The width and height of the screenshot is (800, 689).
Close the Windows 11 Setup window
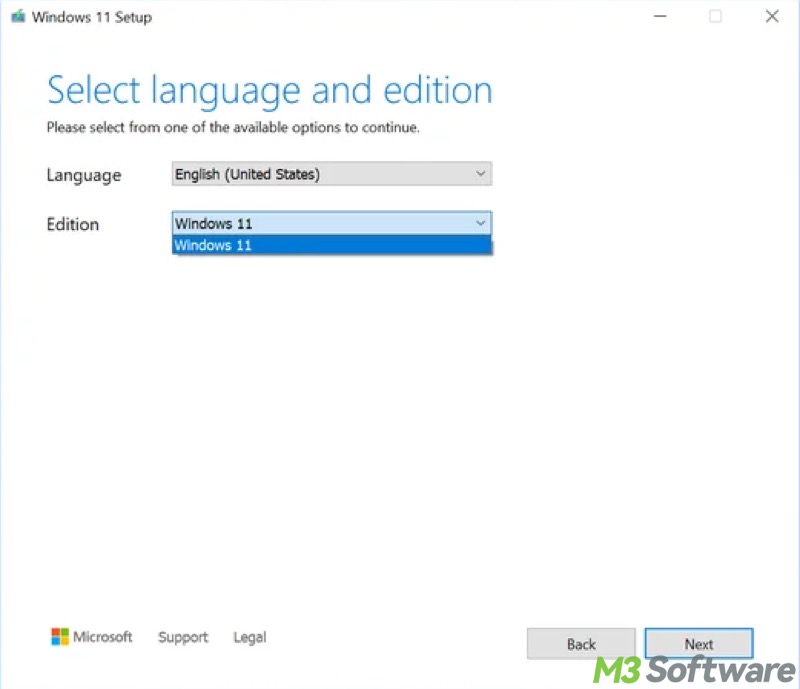771,17
